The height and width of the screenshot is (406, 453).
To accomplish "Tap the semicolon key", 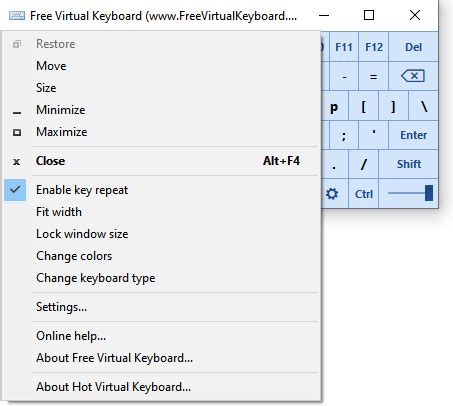I will 344,135.
